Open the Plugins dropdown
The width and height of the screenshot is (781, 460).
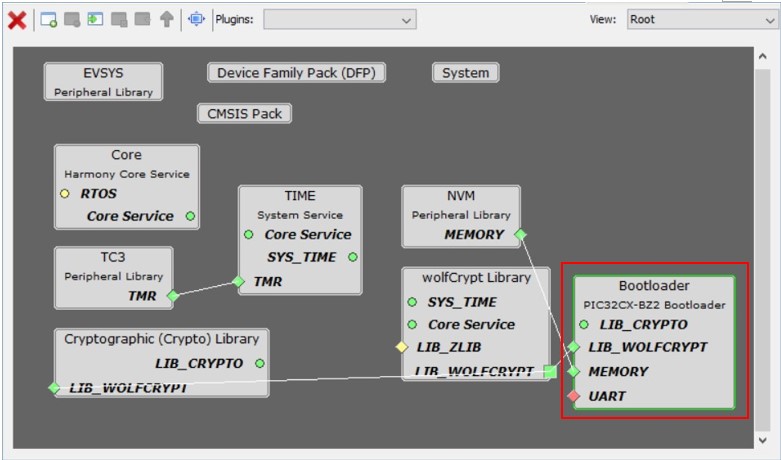point(340,20)
